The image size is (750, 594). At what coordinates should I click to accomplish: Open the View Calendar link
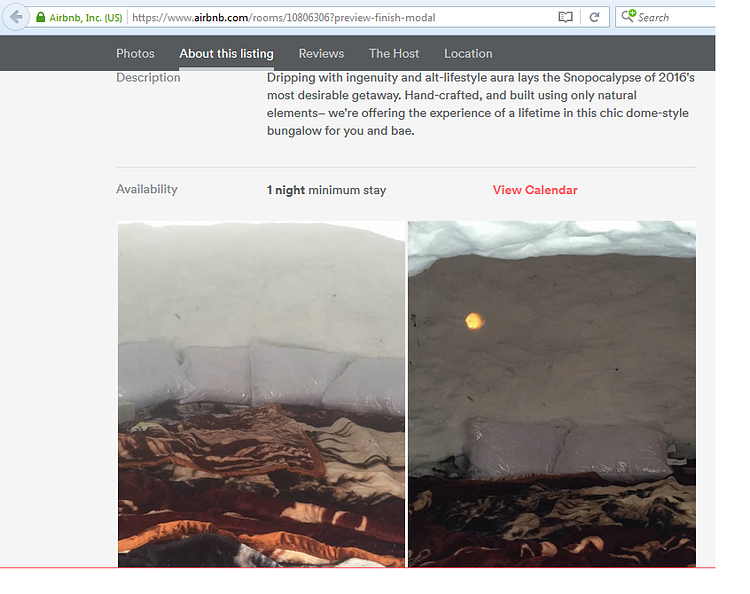[x=535, y=190]
